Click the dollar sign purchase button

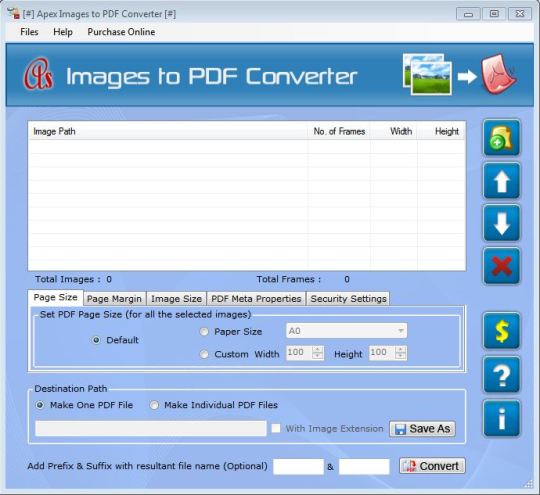[501, 331]
